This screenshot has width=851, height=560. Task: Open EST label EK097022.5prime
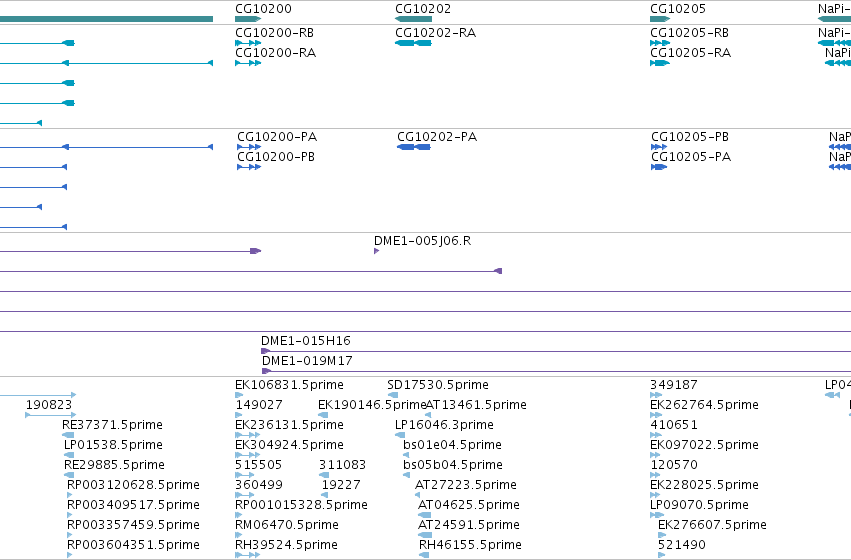click(x=704, y=445)
